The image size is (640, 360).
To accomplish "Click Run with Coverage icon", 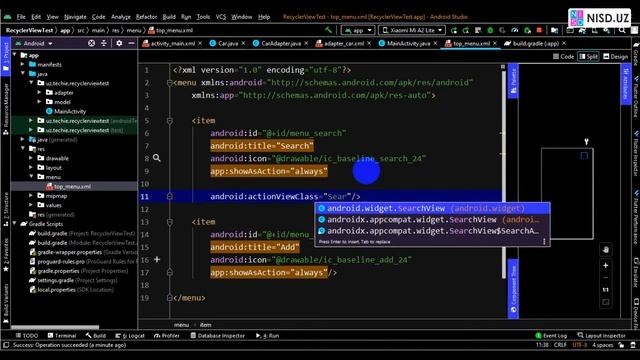I will (x=502, y=30).
